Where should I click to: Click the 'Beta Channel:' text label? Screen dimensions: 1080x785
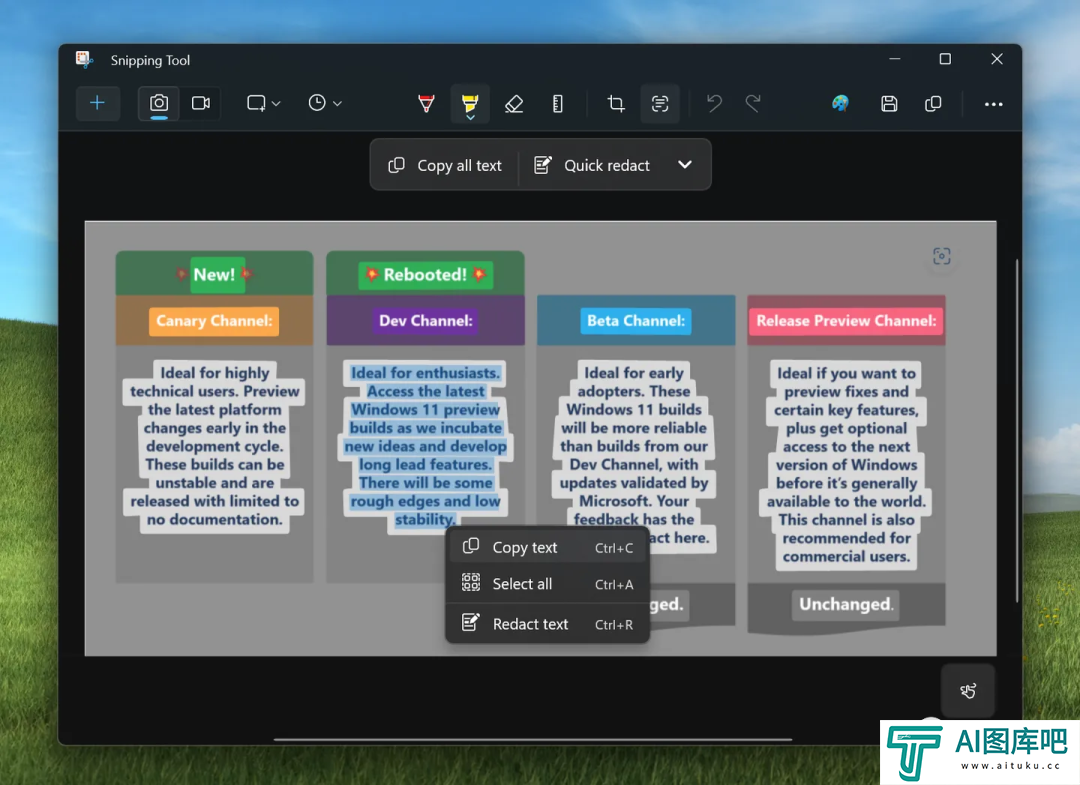(x=636, y=321)
